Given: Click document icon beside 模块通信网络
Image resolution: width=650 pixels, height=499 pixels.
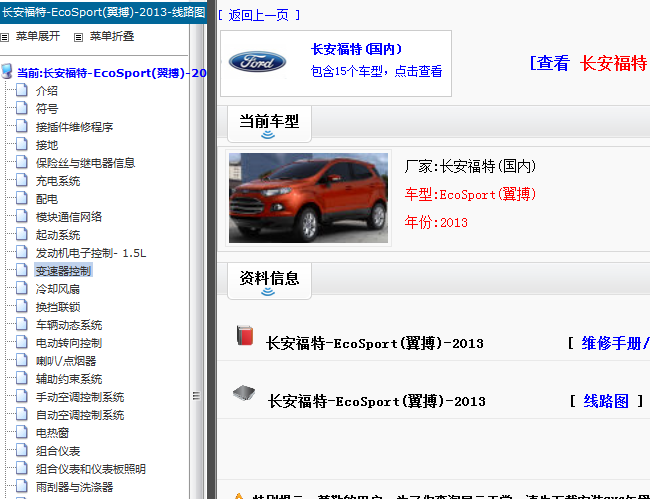Looking at the screenshot, I should coord(22,216).
